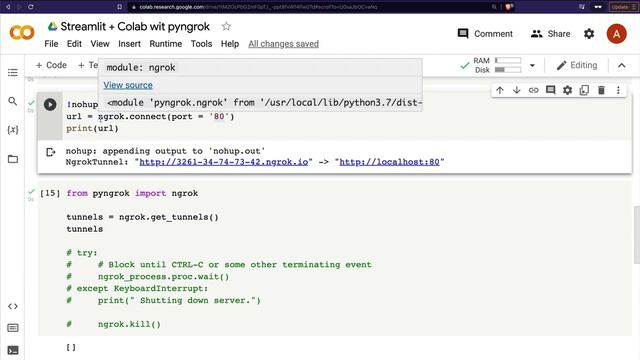The height and width of the screenshot is (360, 640).
Task: Open the Runtime menu
Action: pos(165,44)
